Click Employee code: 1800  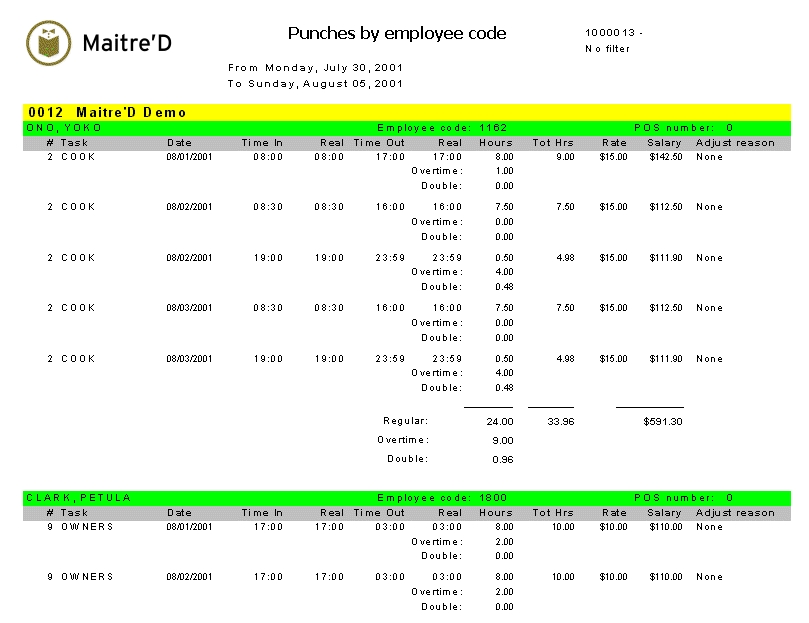442,498
